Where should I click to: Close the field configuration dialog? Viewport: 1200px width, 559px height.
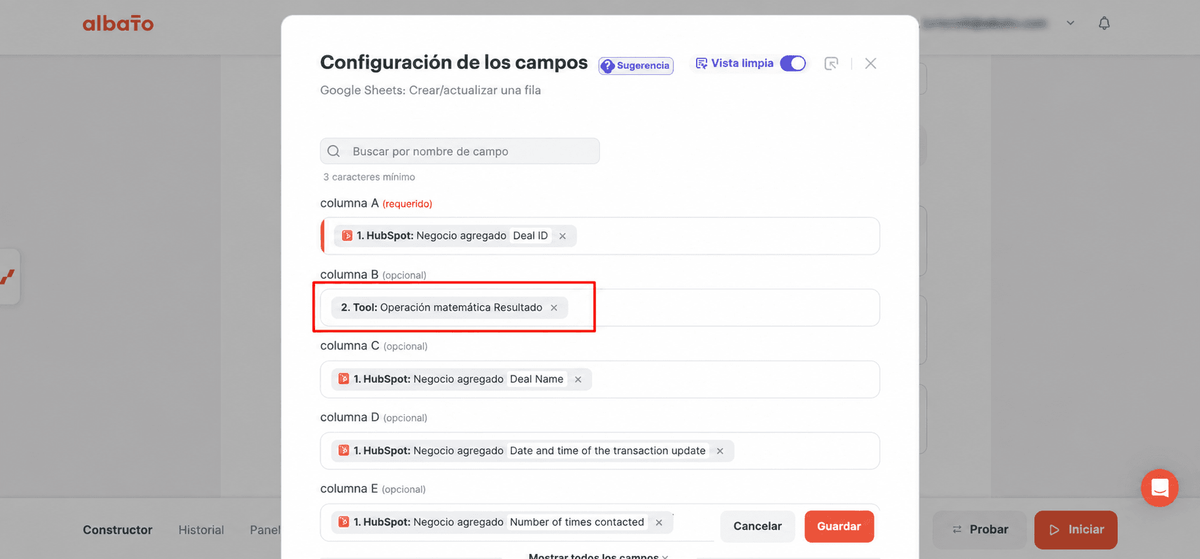point(870,63)
